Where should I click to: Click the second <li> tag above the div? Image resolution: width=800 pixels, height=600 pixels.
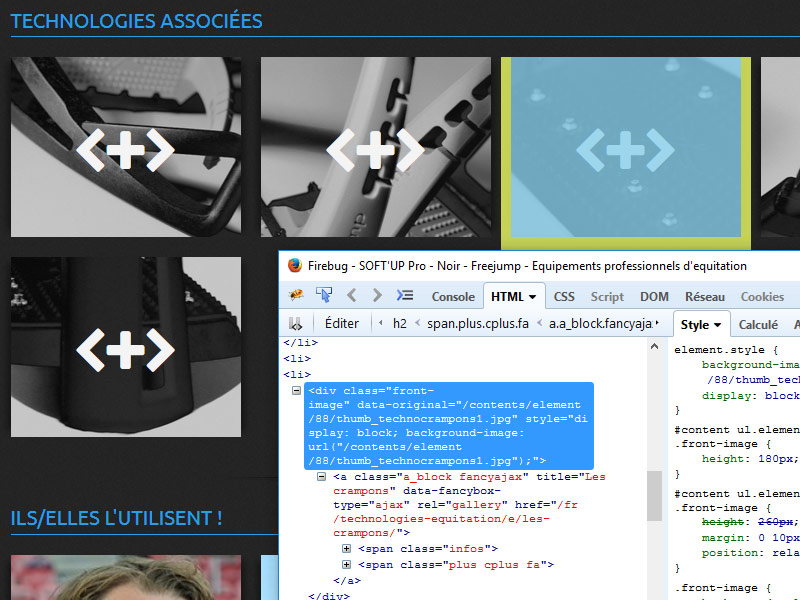[297, 374]
